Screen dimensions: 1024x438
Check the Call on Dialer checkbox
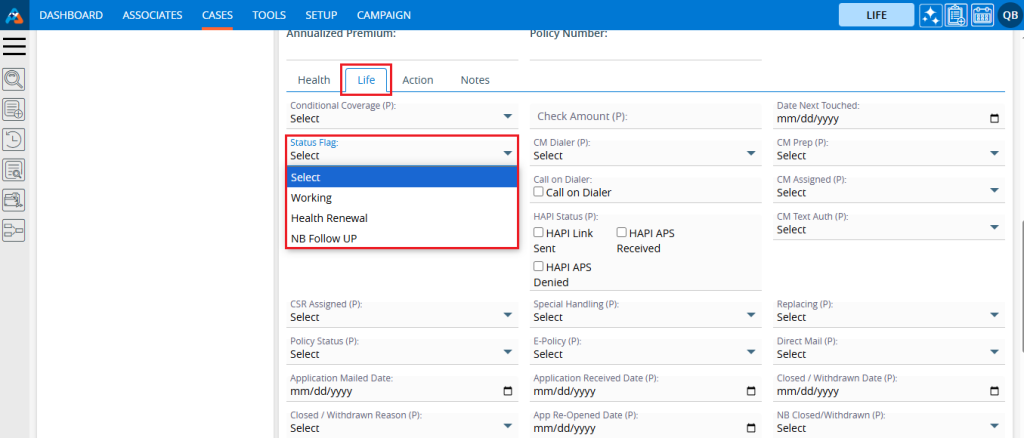pos(539,192)
